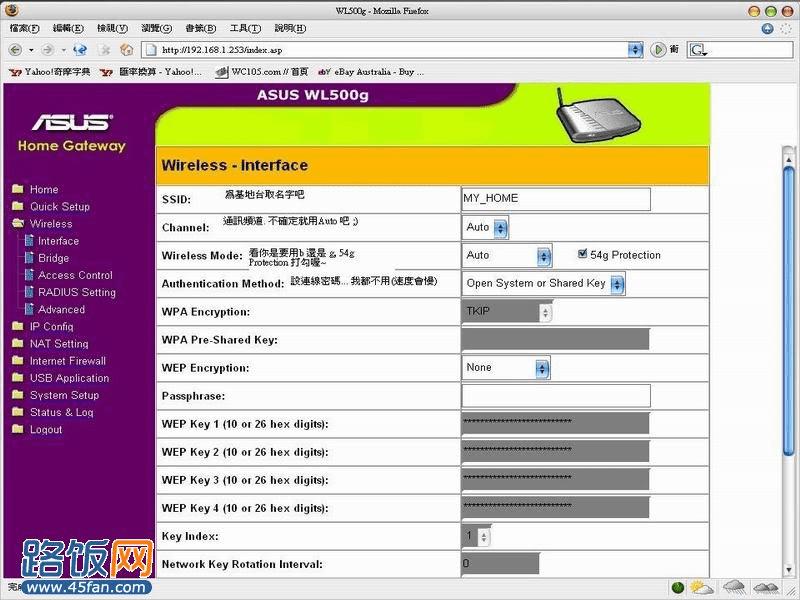Click the rainy cloud weather icon

[x=734, y=588]
